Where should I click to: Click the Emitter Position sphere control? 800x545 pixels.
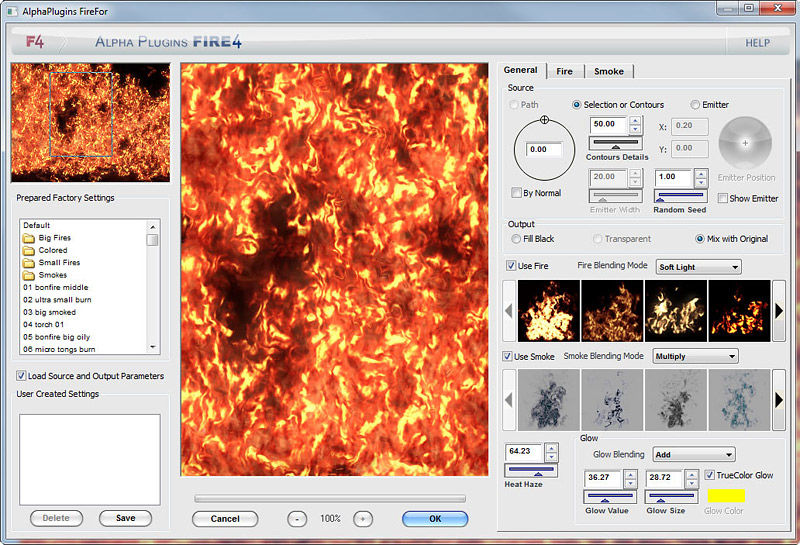pos(745,143)
